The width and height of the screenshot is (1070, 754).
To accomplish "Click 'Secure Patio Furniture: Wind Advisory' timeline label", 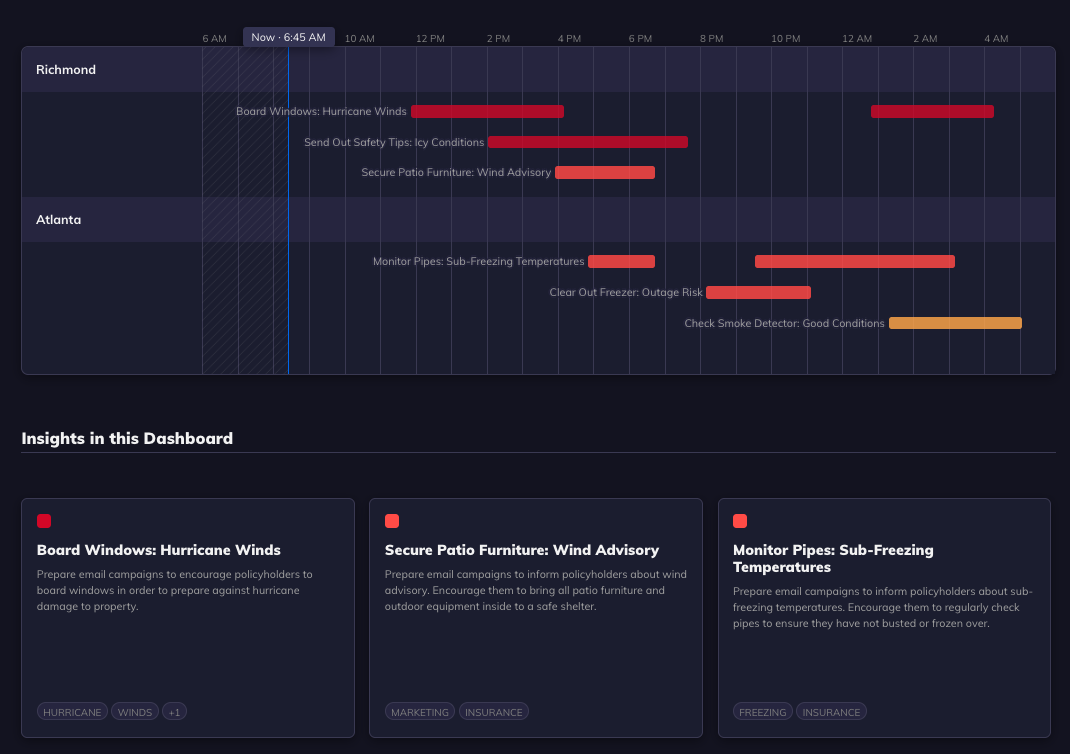I will pyautogui.click(x=456, y=173).
